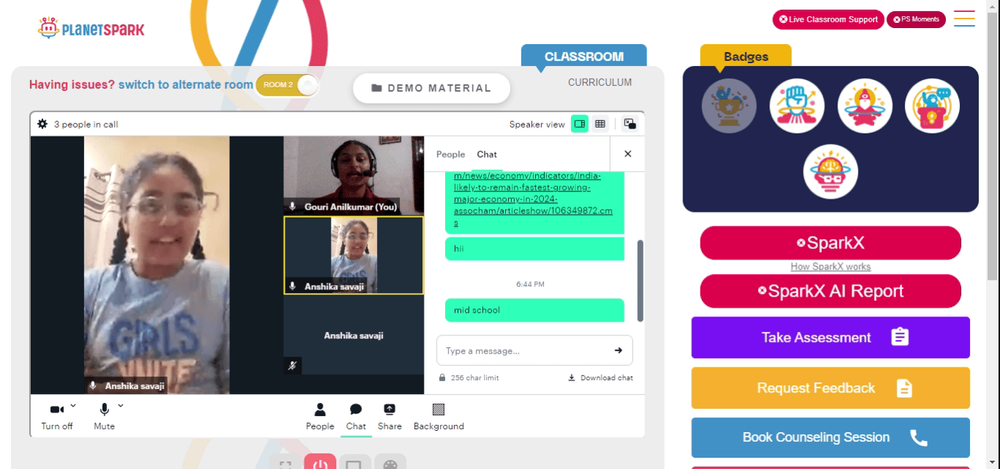
Task: Click Book Counseling Session button
Action: (x=830, y=438)
